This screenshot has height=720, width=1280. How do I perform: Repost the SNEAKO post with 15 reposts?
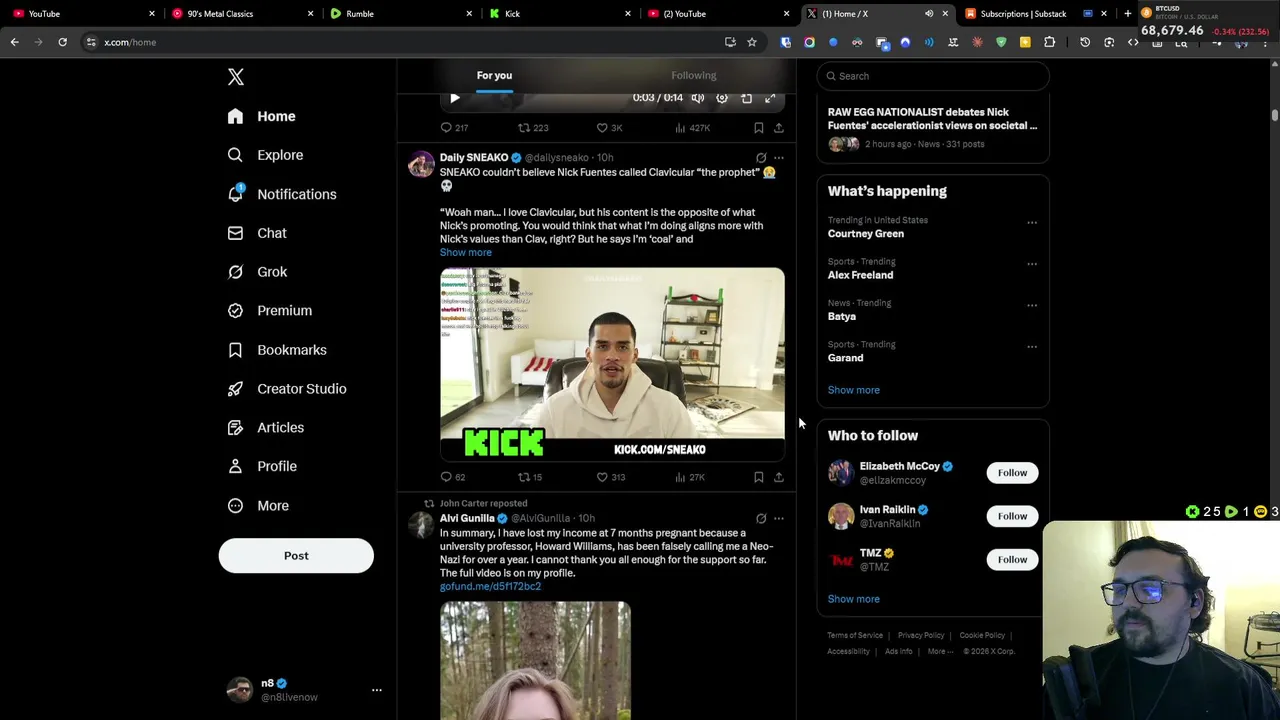530,477
